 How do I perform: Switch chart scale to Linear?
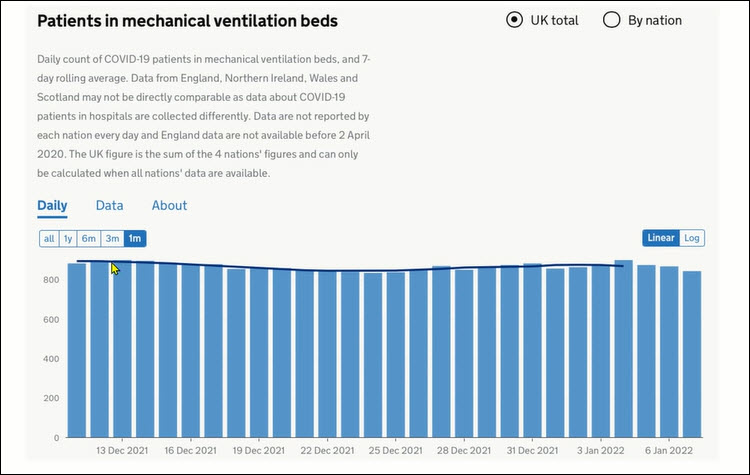(661, 238)
